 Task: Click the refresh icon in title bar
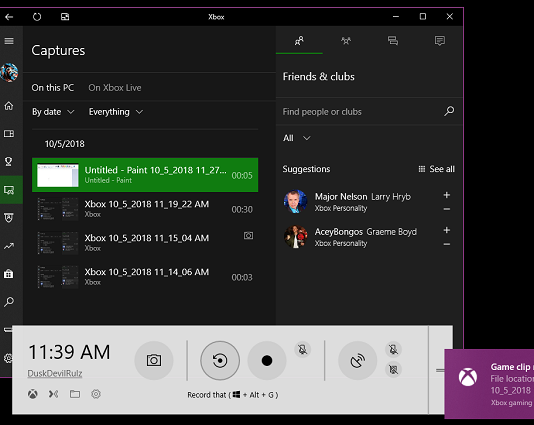pyautogui.click(x=37, y=17)
